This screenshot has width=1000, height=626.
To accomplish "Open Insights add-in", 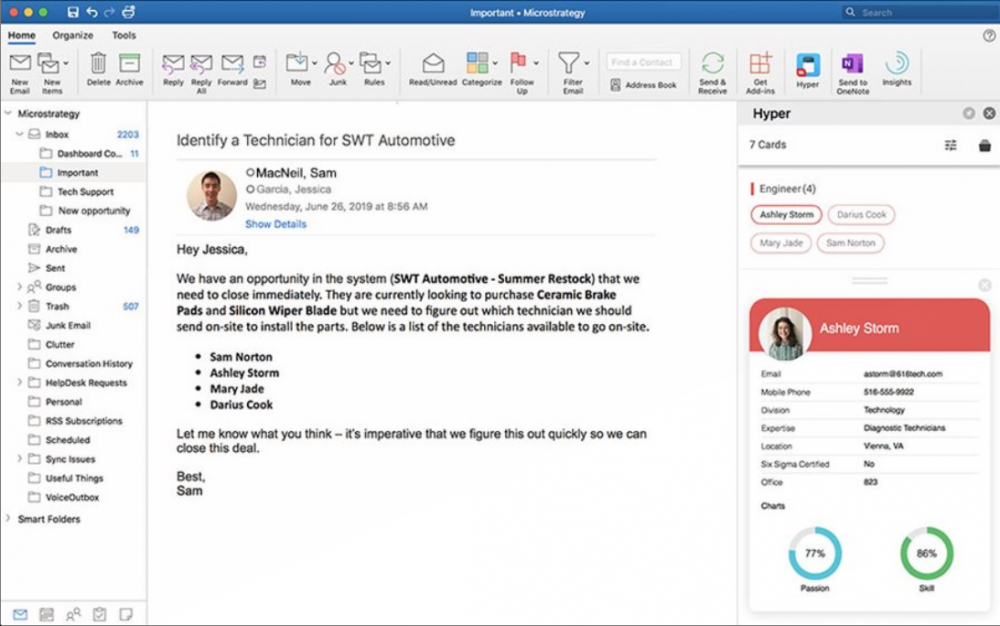I will [897, 63].
